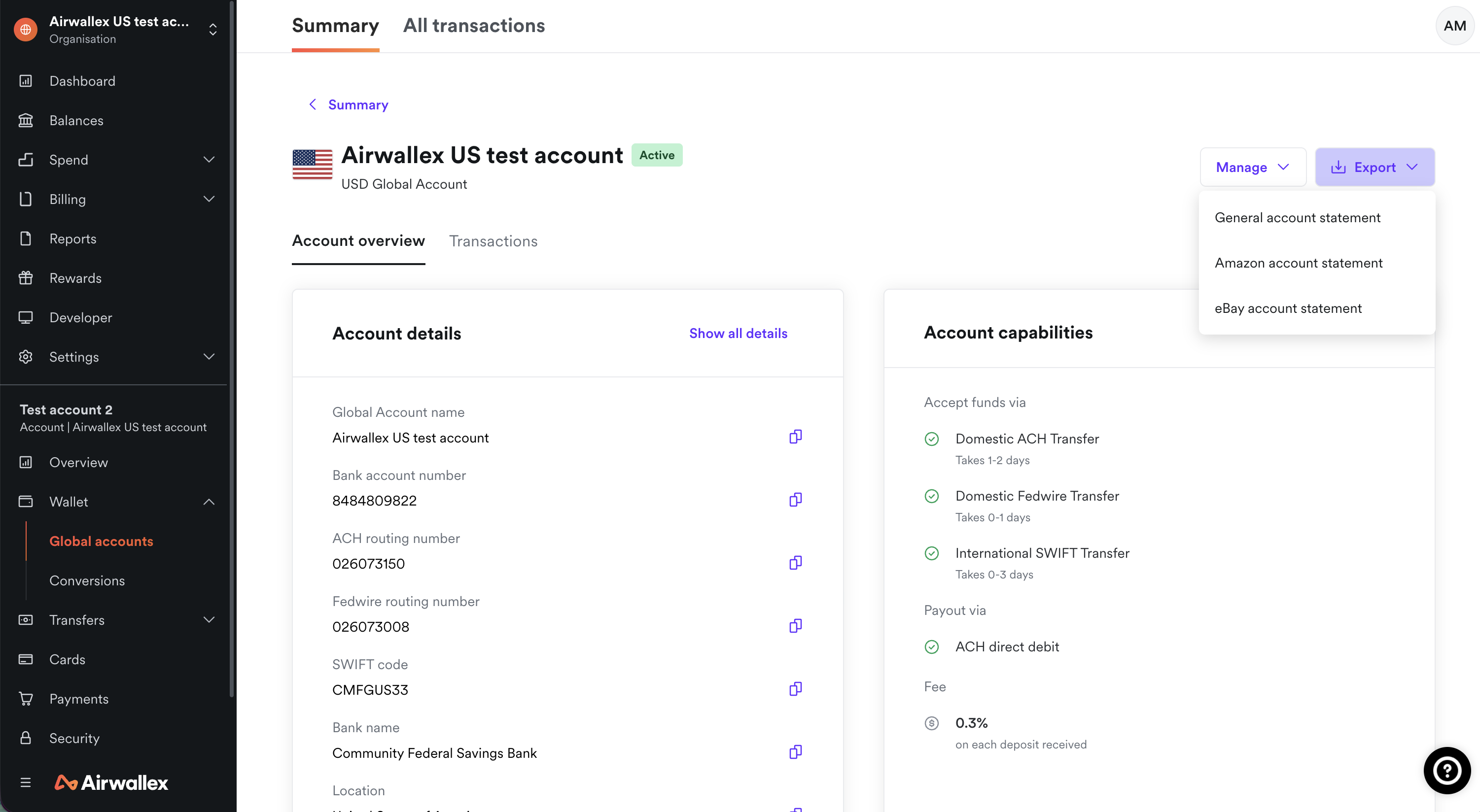Expand the Spend submenu chevron

(x=209, y=160)
